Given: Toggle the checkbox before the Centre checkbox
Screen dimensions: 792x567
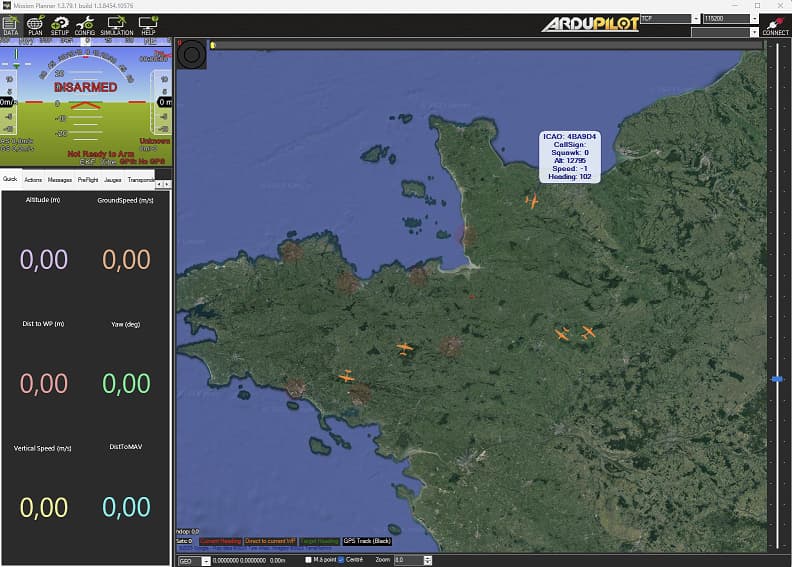Looking at the screenshot, I should coord(308,559).
